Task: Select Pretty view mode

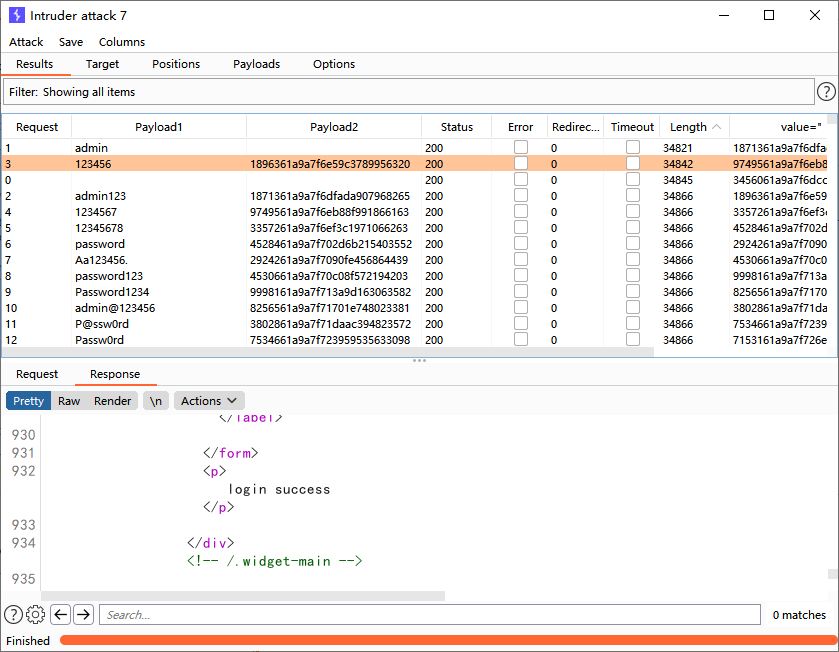Action: pyautogui.click(x=28, y=401)
